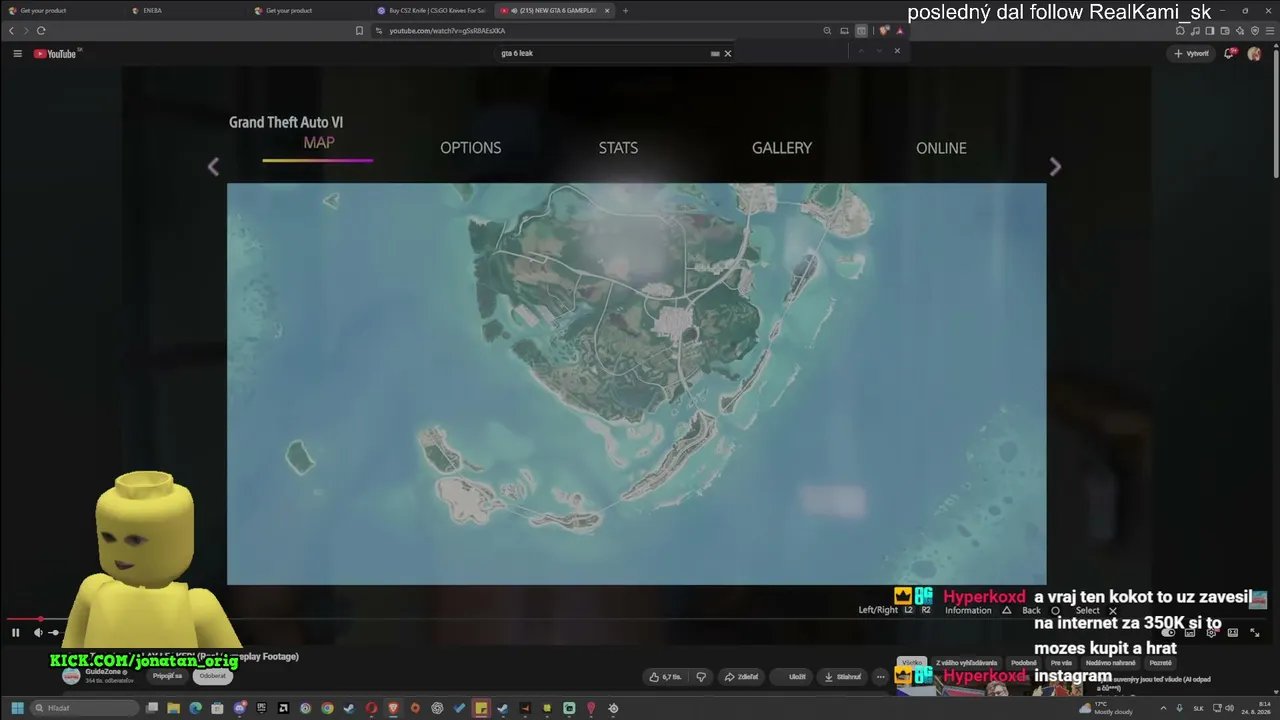Select the Všetko filter chip
Image resolution: width=1280 pixels, height=720 pixels.
tap(912, 663)
